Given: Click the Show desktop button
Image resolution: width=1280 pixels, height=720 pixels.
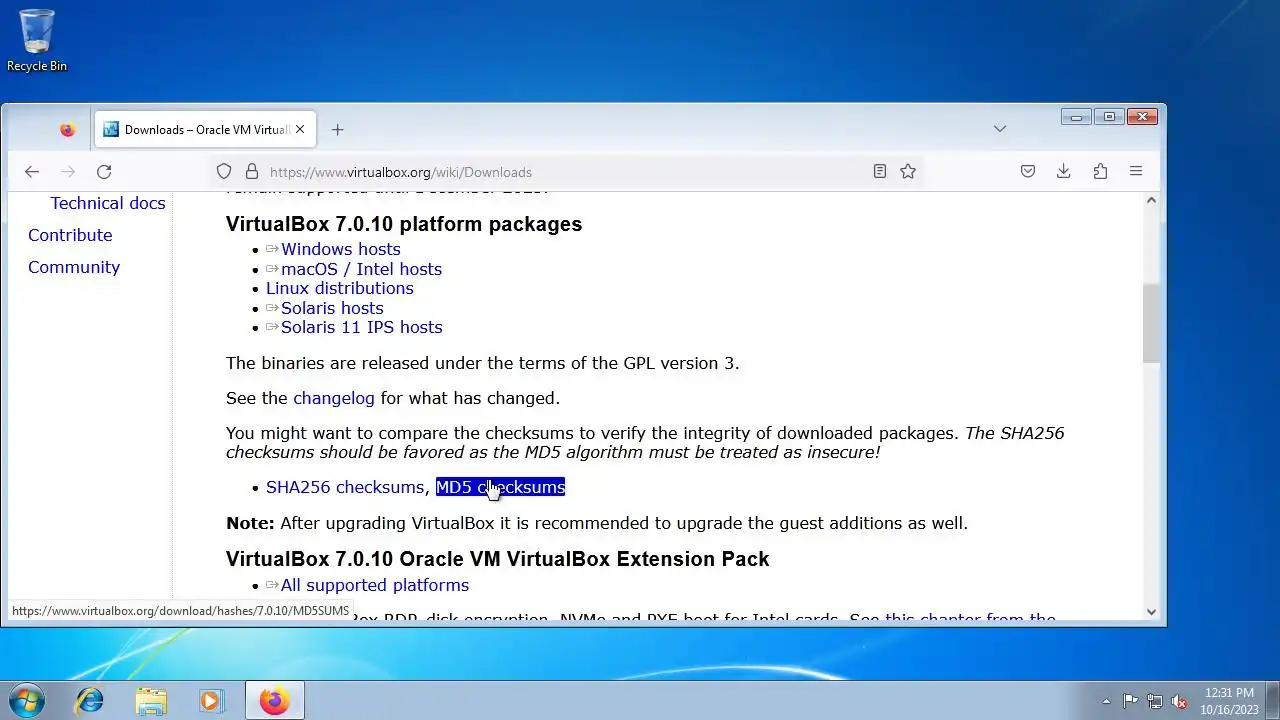Looking at the screenshot, I should 1273,701.
